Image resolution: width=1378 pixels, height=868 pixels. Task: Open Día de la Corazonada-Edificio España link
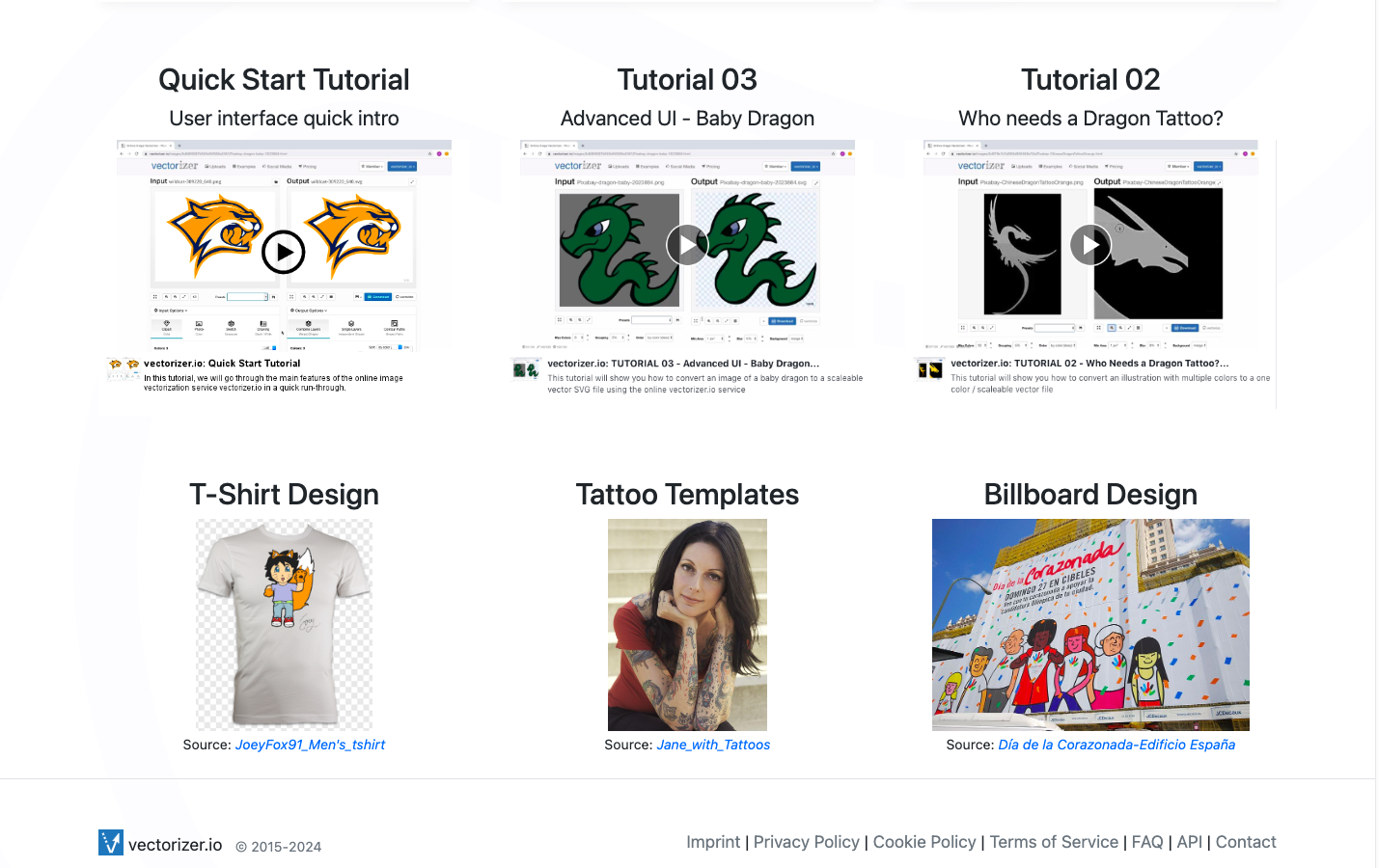(1116, 745)
